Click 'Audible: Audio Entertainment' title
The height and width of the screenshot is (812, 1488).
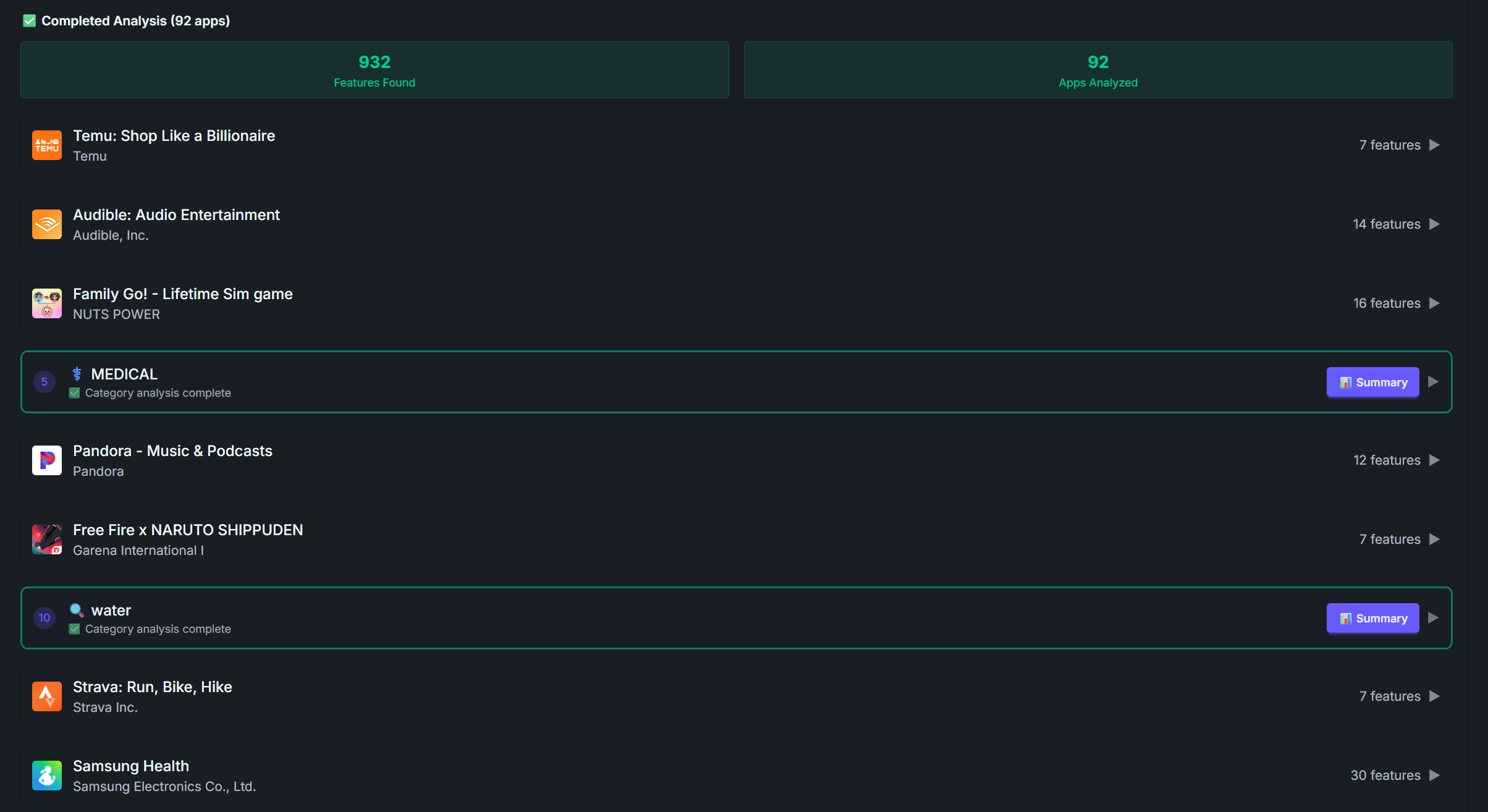click(177, 215)
